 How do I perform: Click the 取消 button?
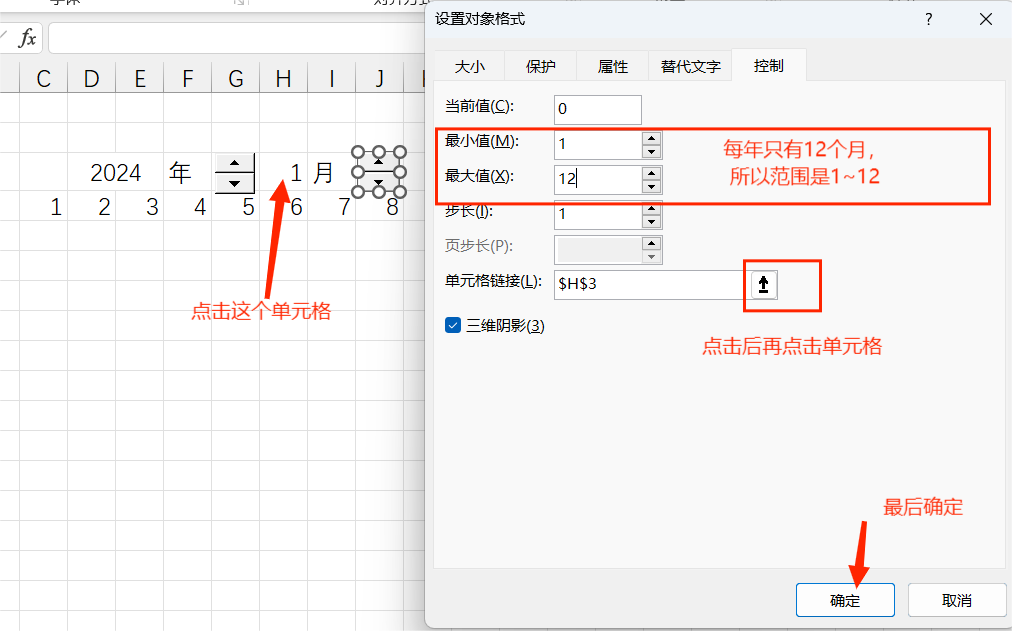955,600
